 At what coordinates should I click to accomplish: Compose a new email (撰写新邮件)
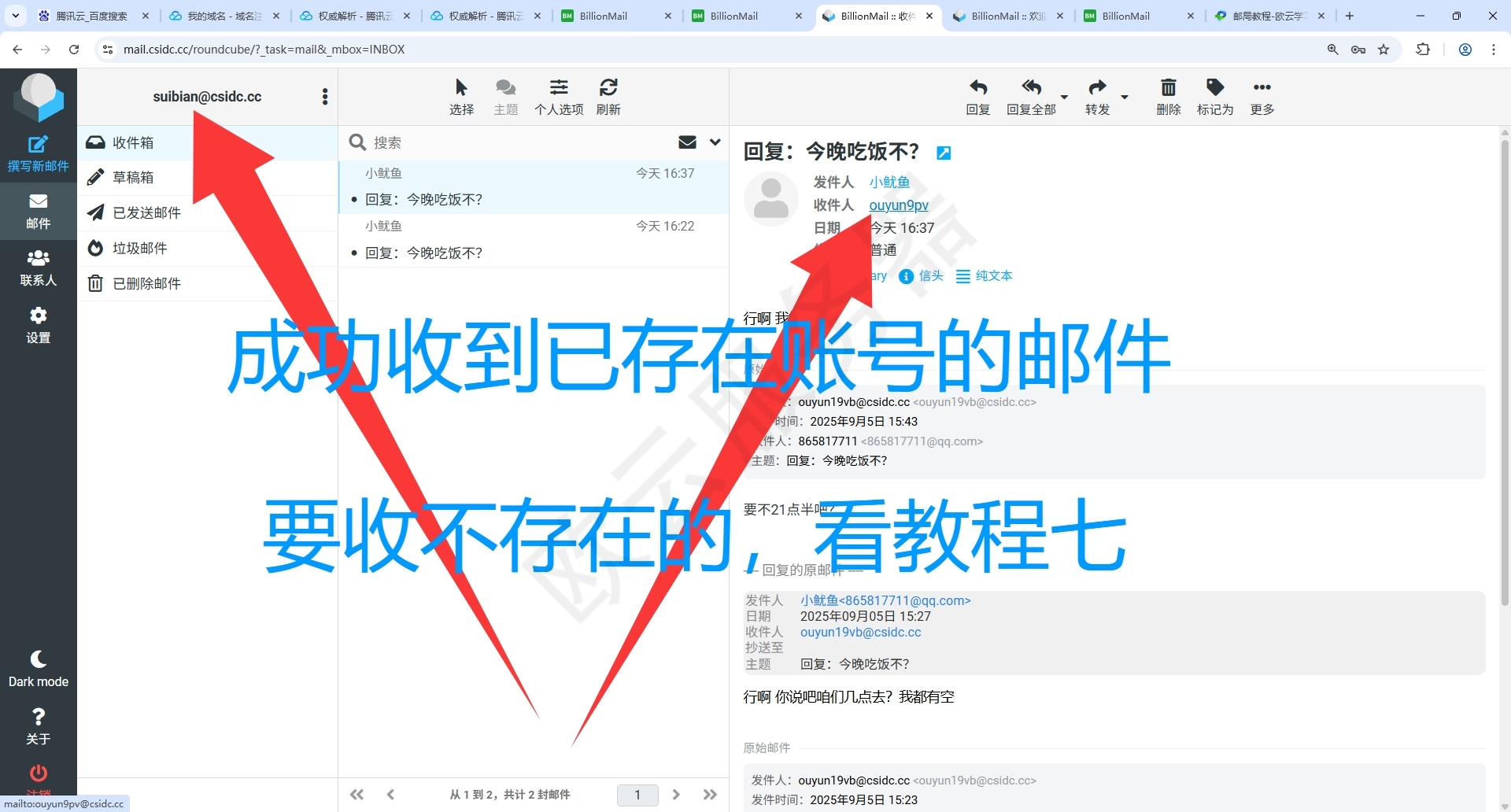coord(38,154)
